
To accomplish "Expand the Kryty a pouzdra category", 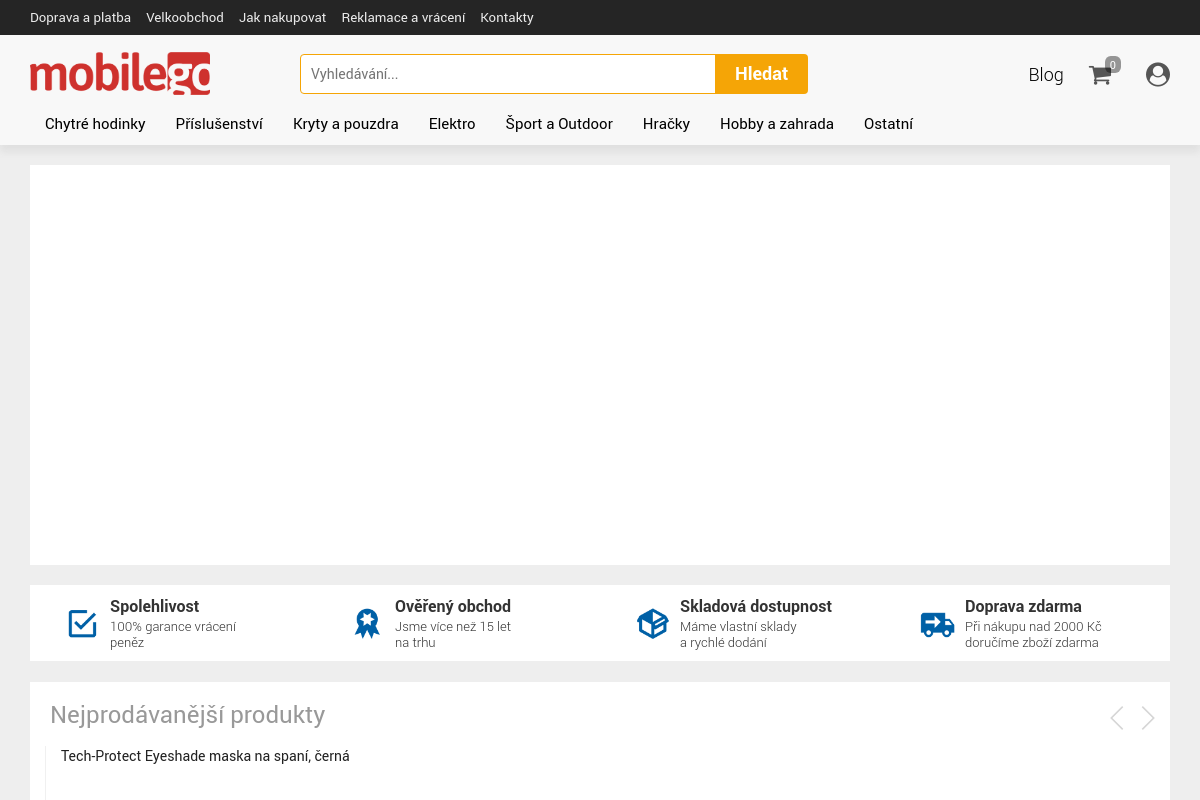I will coord(345,124).
